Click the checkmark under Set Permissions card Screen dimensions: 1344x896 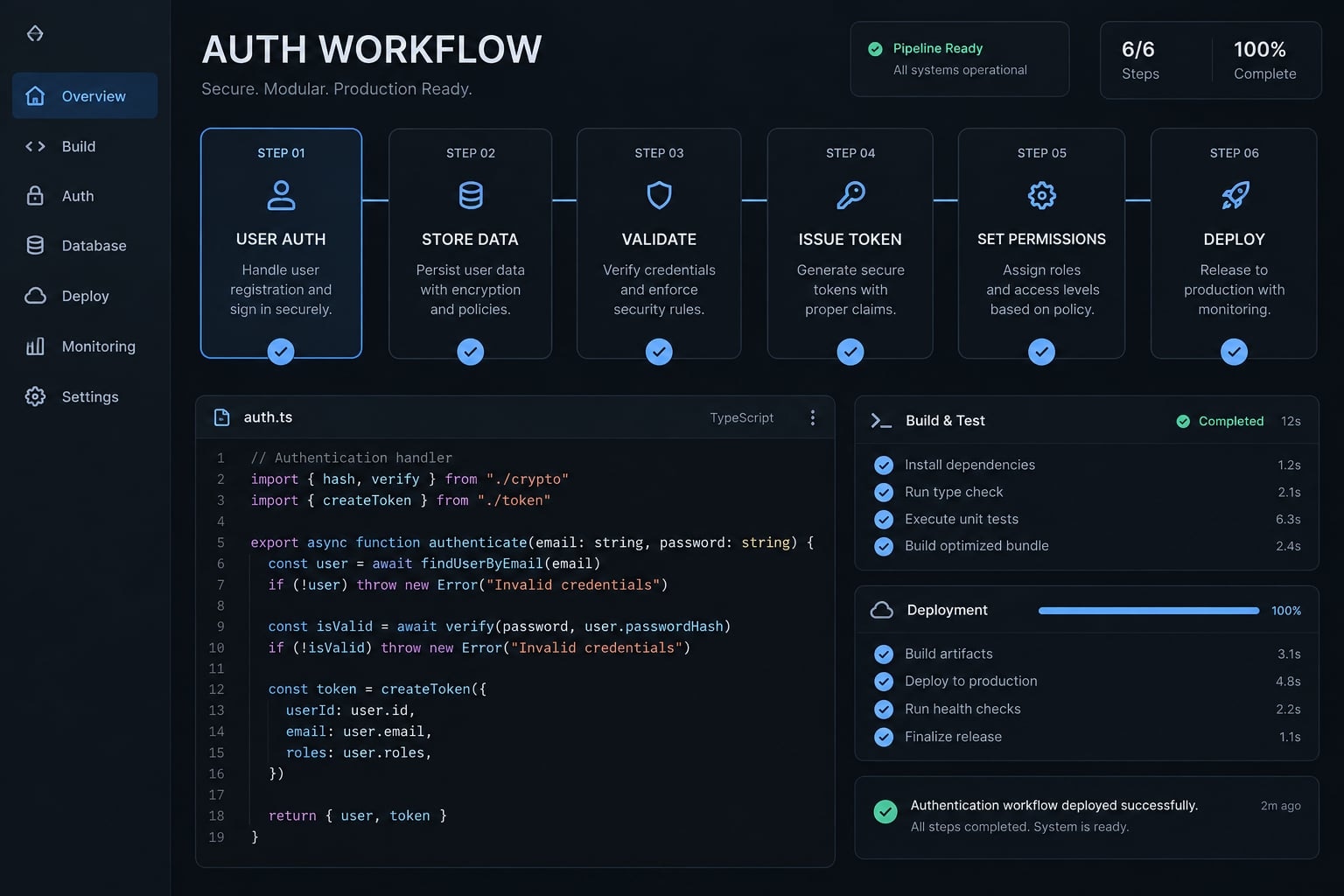(x=1041, y=352)
